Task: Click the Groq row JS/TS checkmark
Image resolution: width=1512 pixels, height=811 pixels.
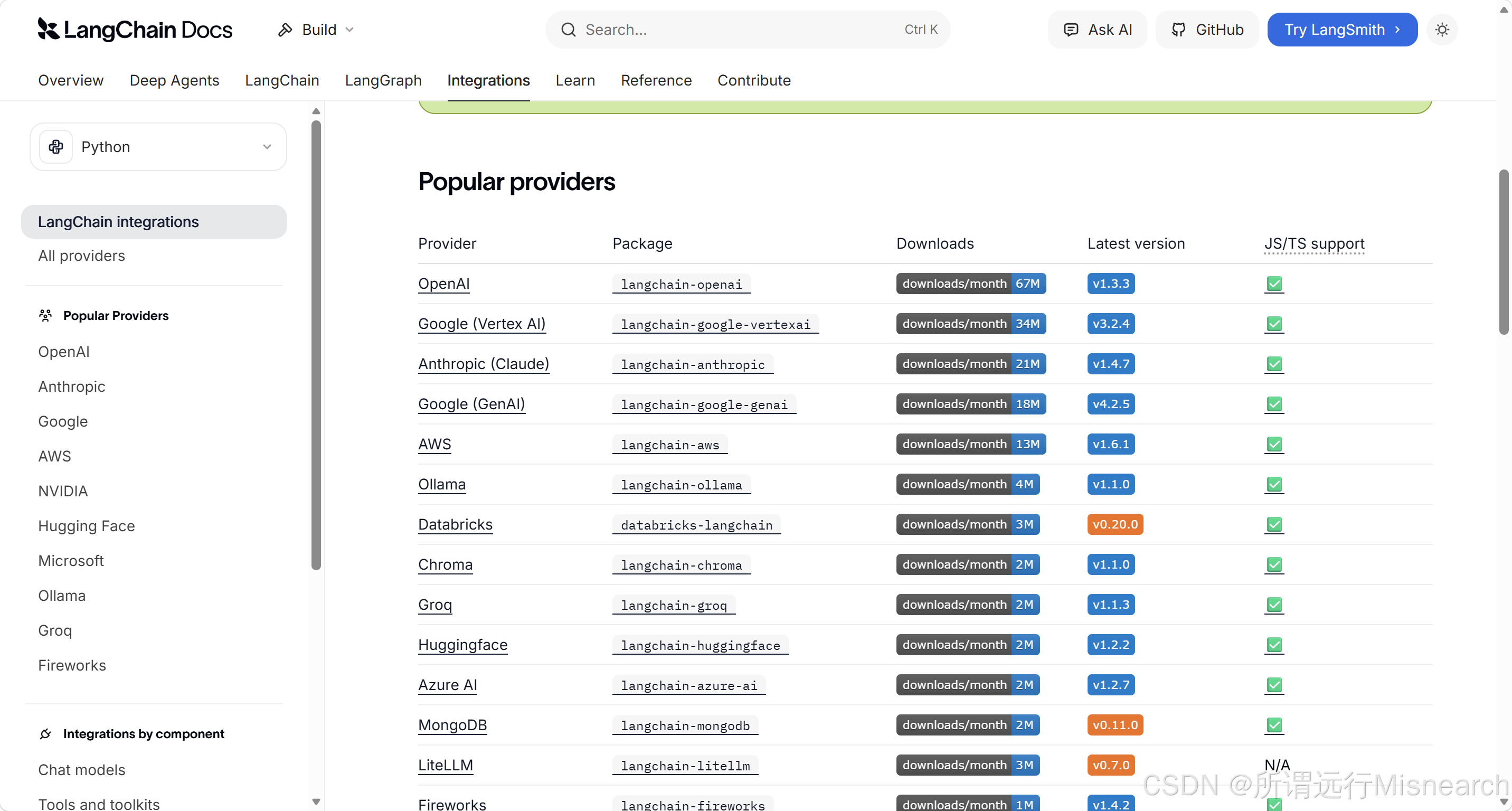Action: pos(1274,605)
